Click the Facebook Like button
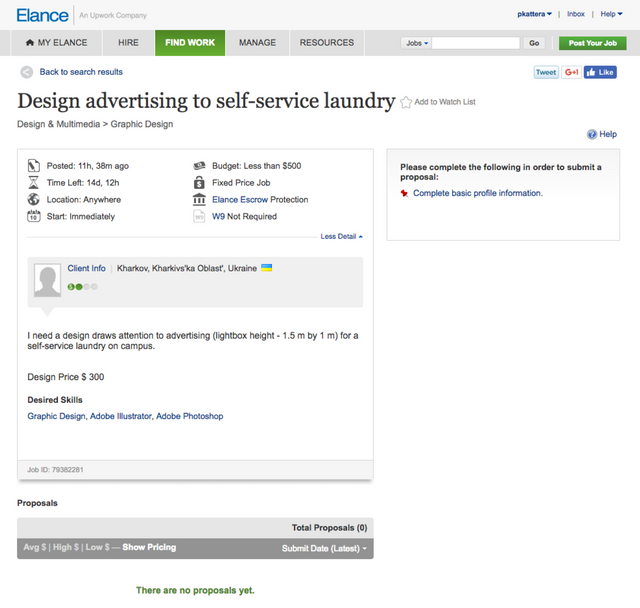The width and height of the screenshot is (640, 608). [600, 72]
